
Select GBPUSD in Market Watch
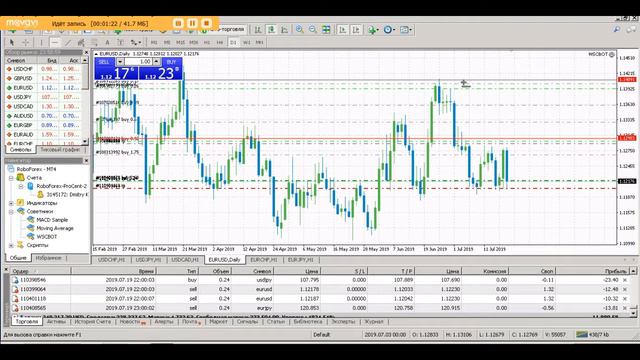point(22,78)
